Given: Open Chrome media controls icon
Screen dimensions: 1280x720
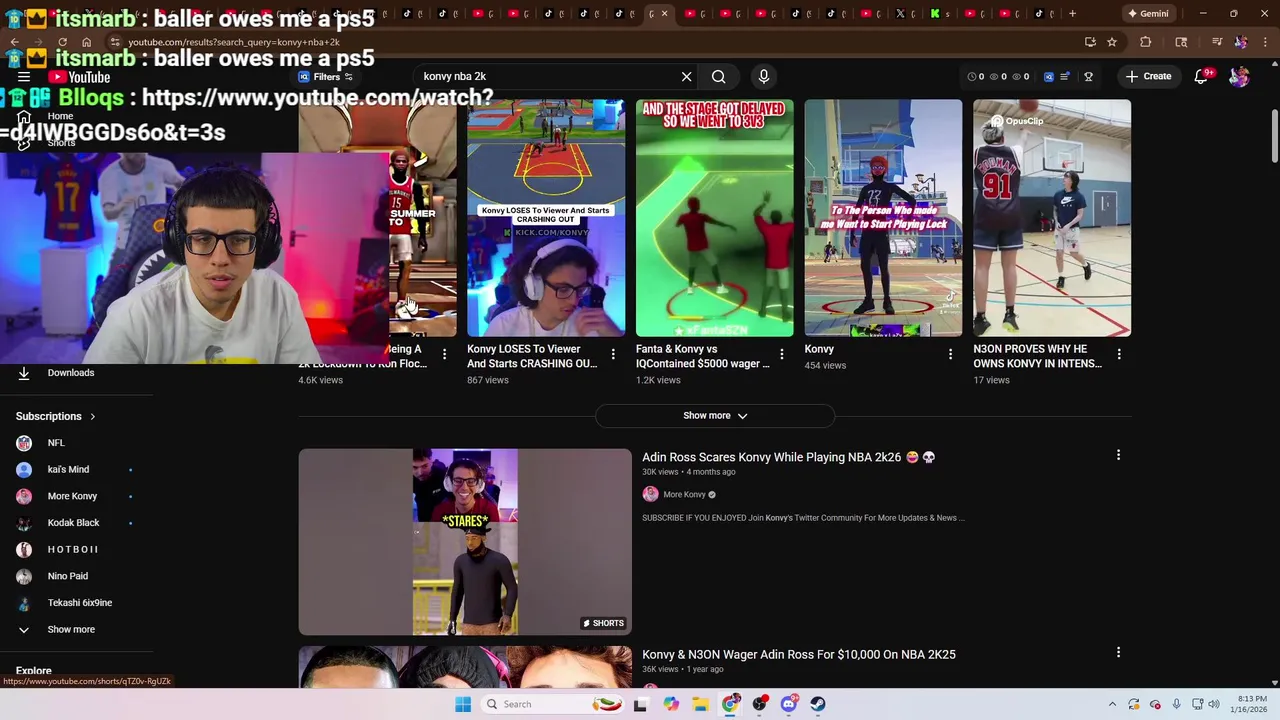Looking at the screenshot, I should 1217,42.
